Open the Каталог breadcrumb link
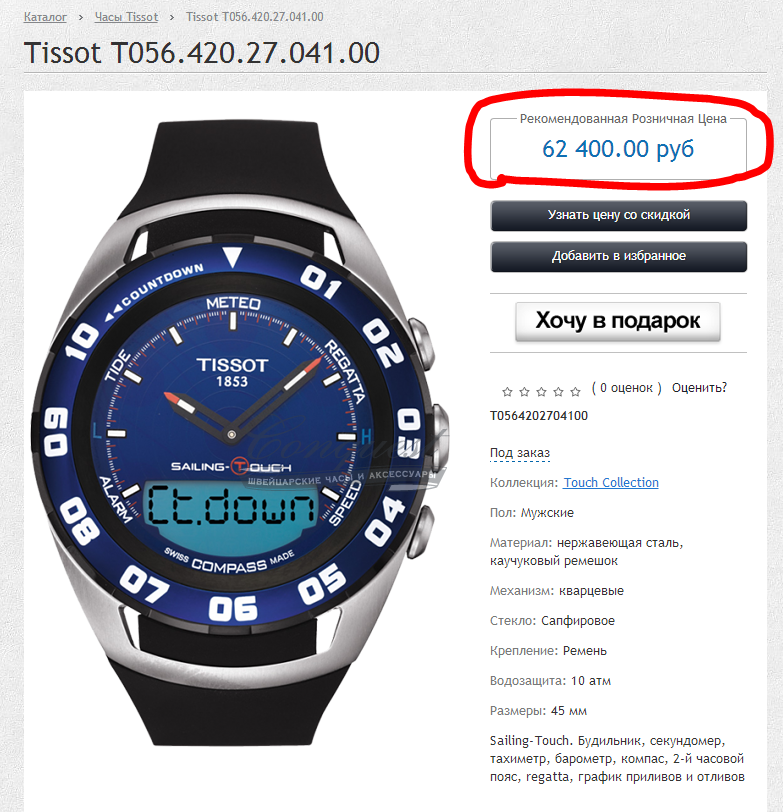Screen dimensions: 783x812 [x=45, y=17]
